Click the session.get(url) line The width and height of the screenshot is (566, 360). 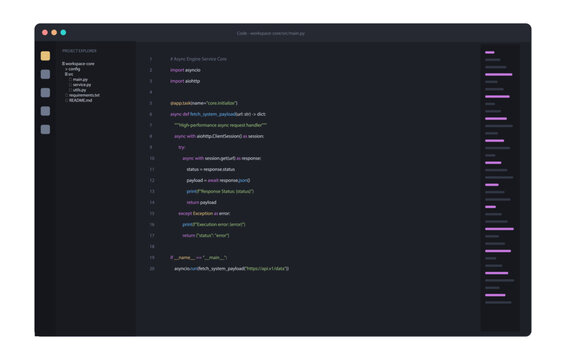point(222,158)
